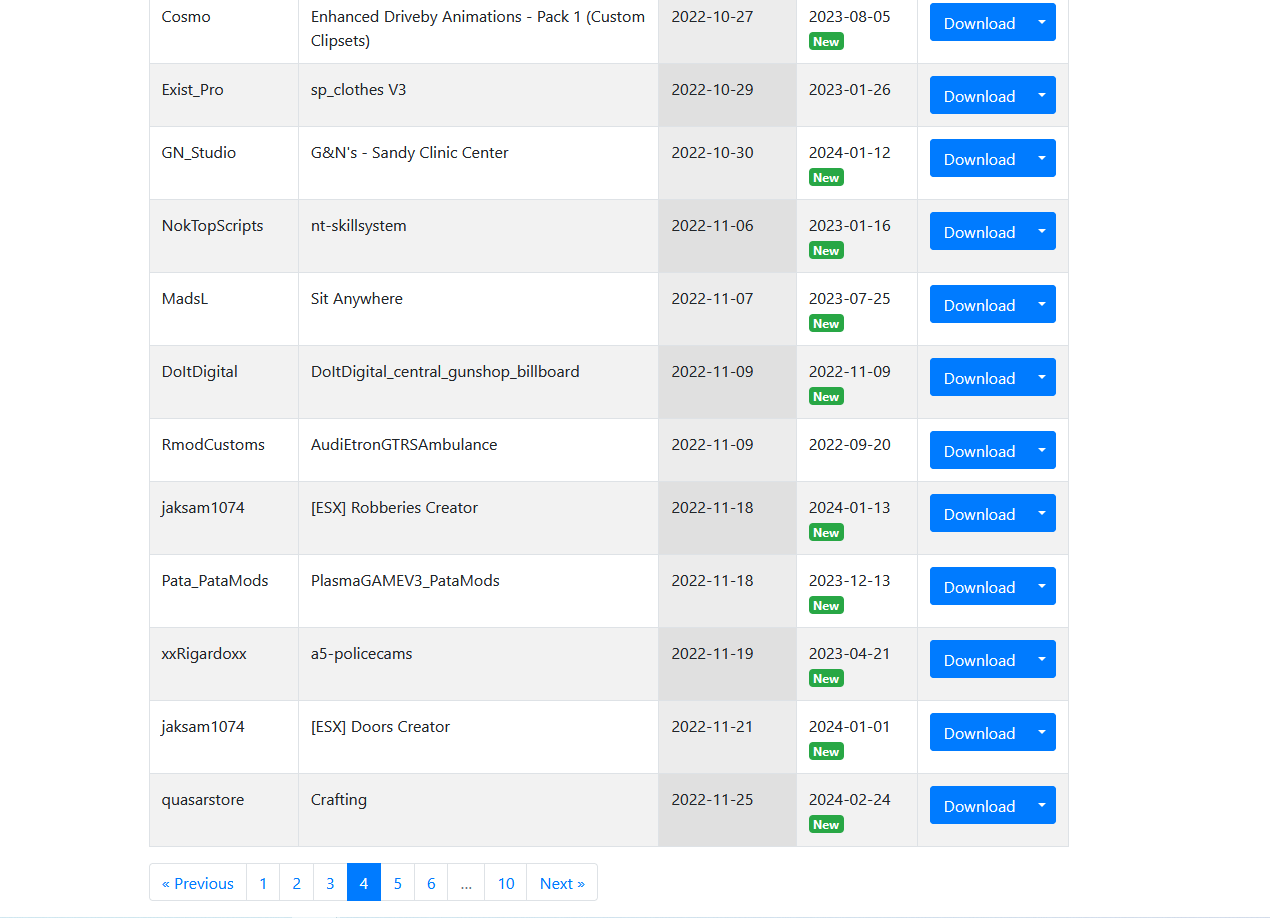
Task: Click updated date 2022-09-20
Action: (850, 444)
